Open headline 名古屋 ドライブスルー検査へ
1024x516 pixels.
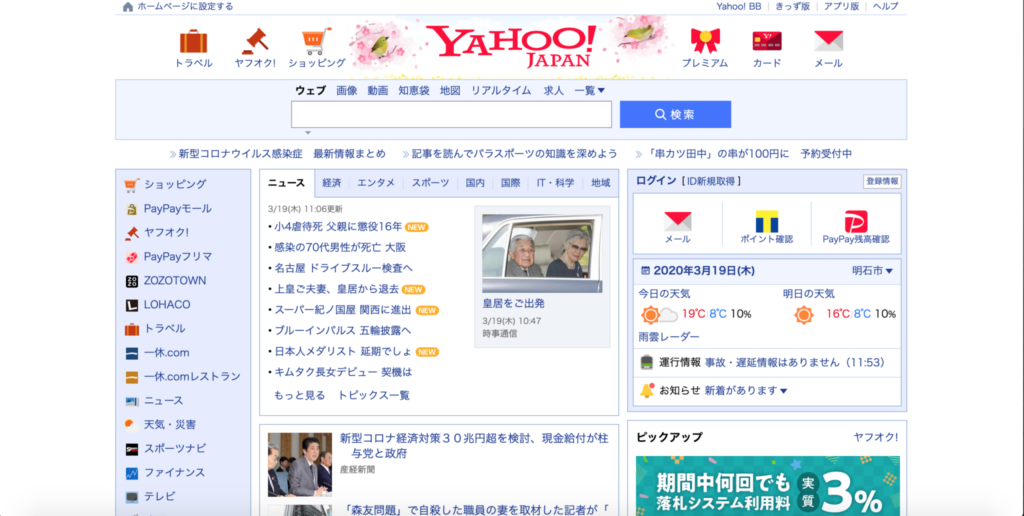[343, 268]
